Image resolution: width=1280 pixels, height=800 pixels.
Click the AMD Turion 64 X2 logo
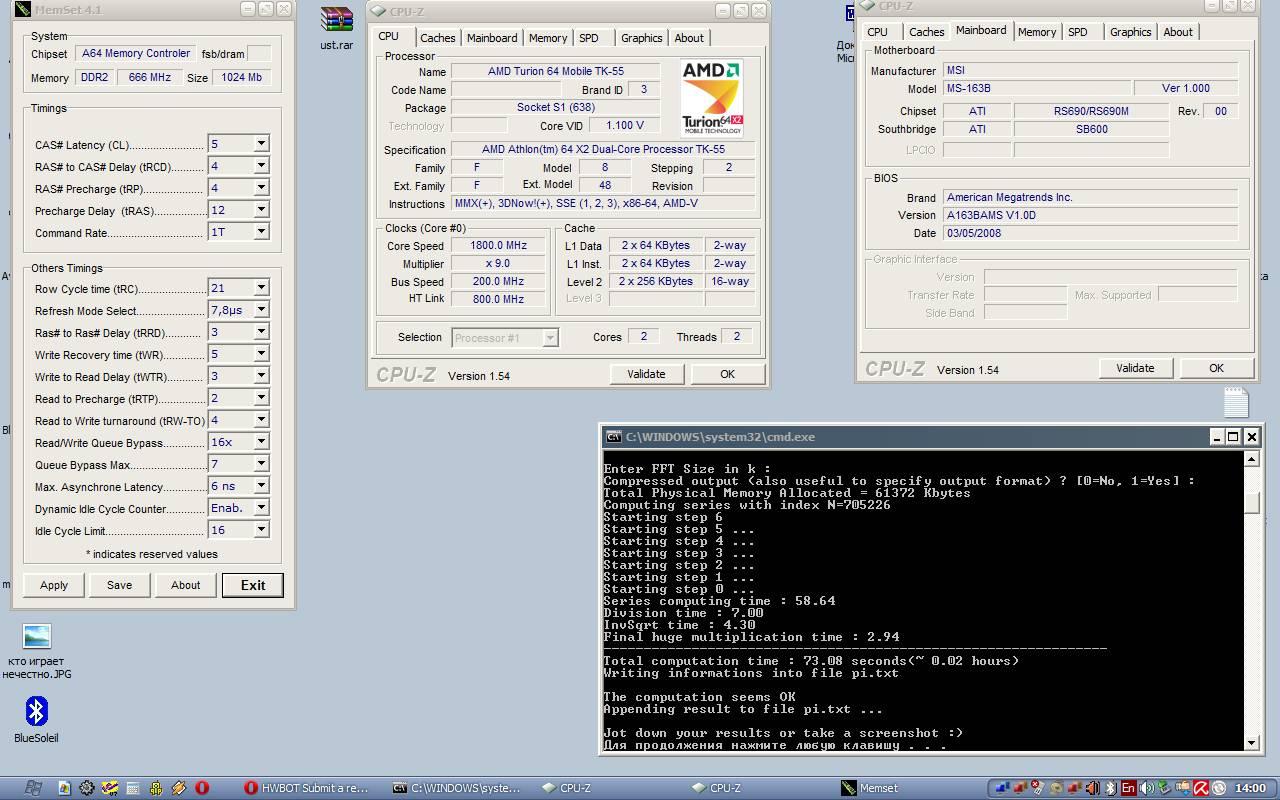(712, 98)
